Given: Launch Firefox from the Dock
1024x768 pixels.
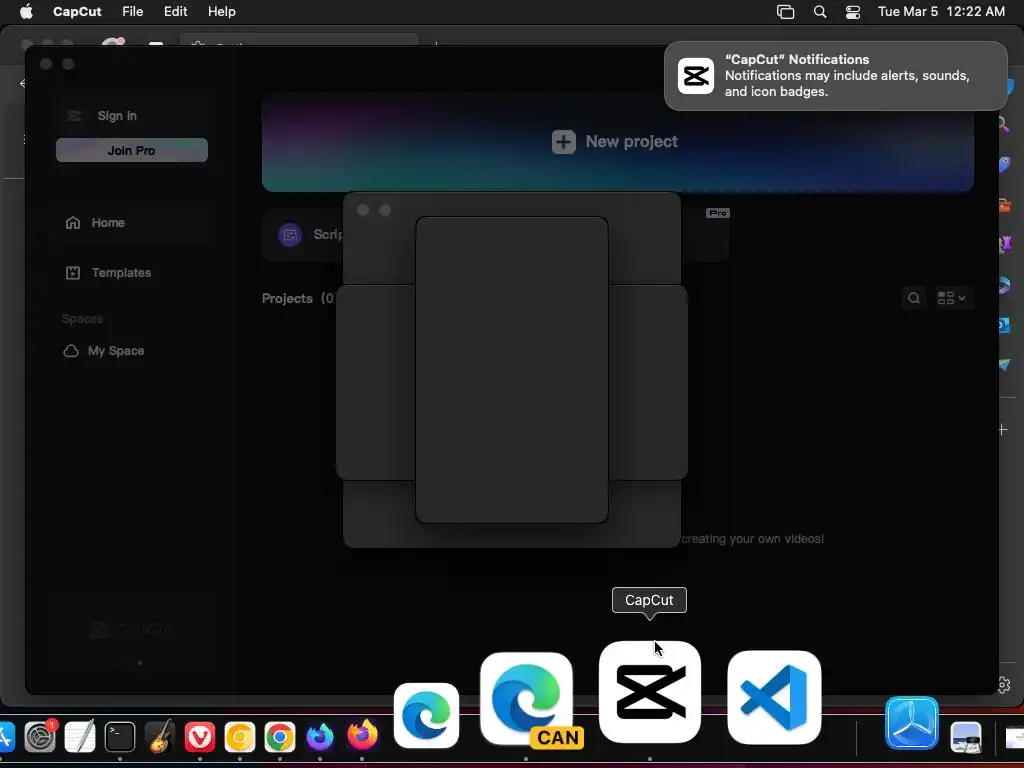Looking at the screenshot, I should 362,736.
